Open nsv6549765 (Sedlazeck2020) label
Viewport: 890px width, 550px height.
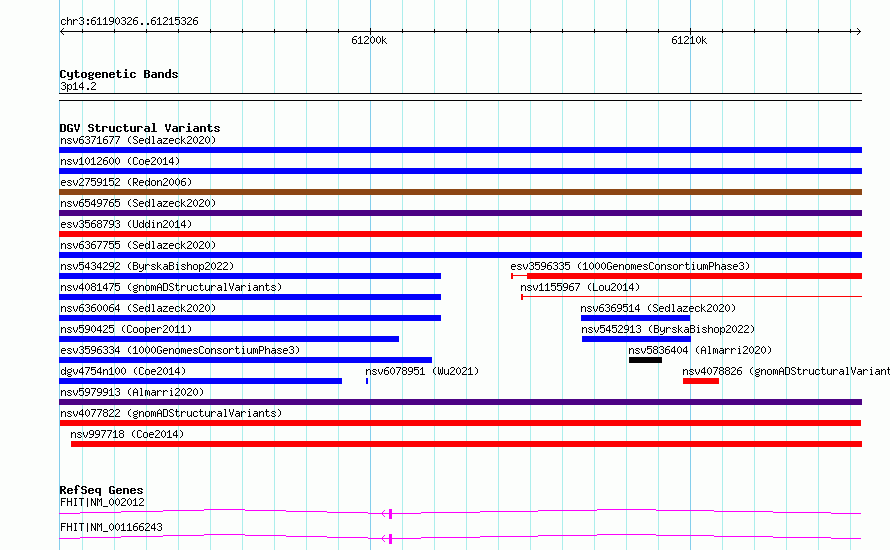(x=138, y=203)
